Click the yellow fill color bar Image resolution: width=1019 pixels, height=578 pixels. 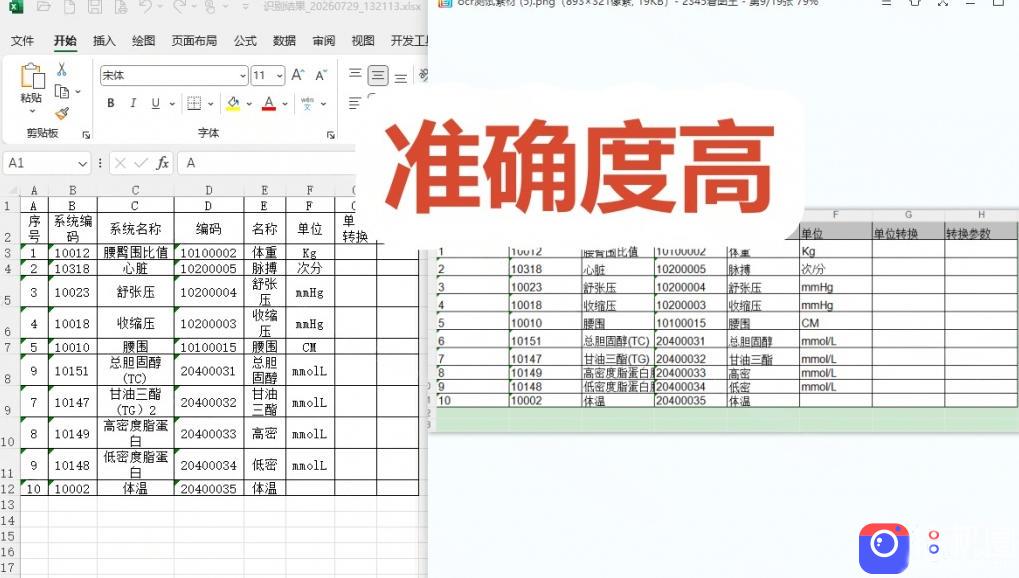[233, 109]
